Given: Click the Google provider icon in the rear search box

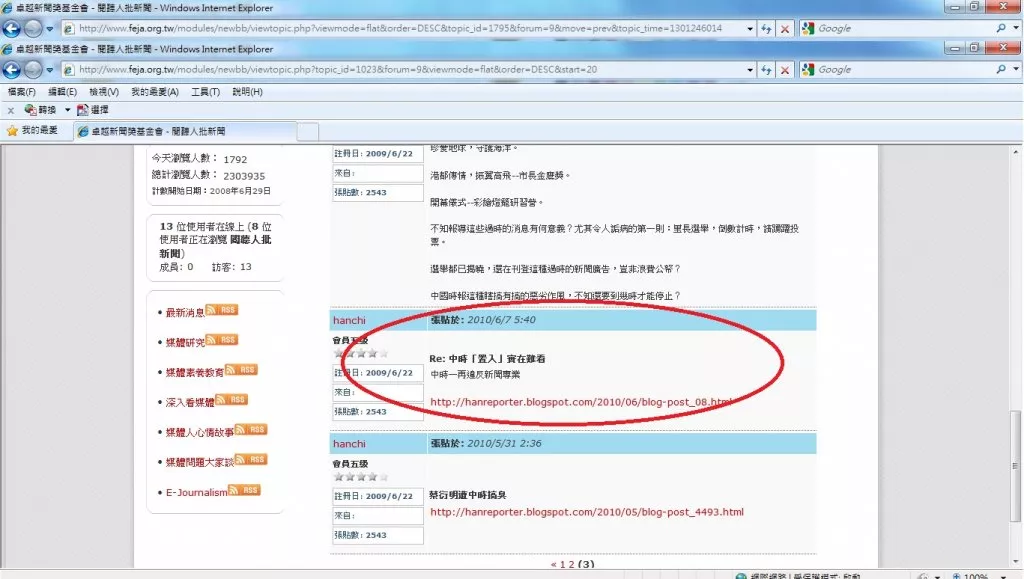Looking at the screenshot, I should point(808,28).
